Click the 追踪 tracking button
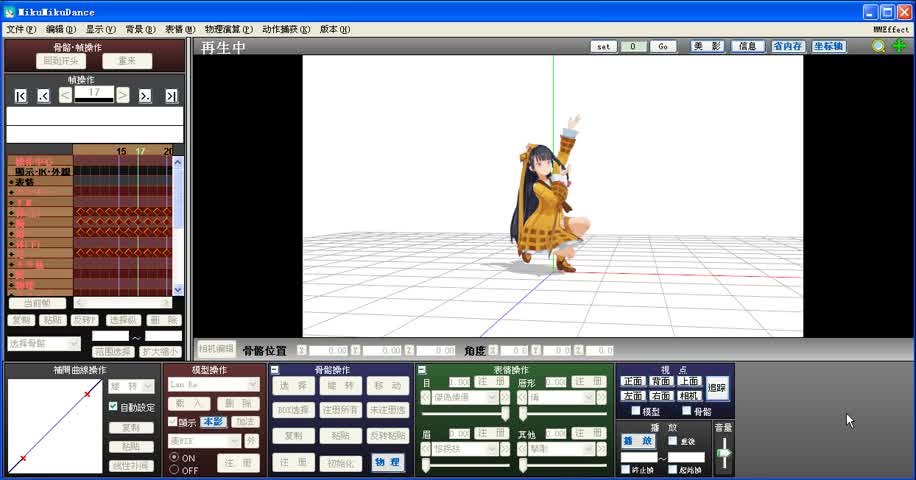This screenshot has width=916, height=480. [x=717, y=388]
